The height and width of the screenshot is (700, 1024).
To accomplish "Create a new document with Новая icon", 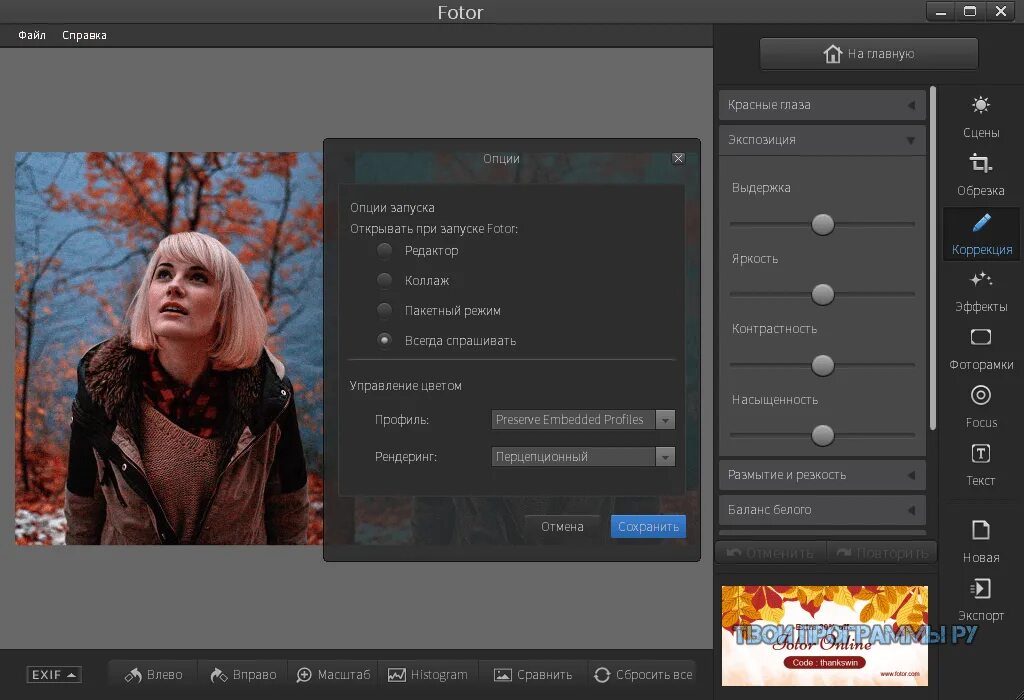I will pos(980,530).
